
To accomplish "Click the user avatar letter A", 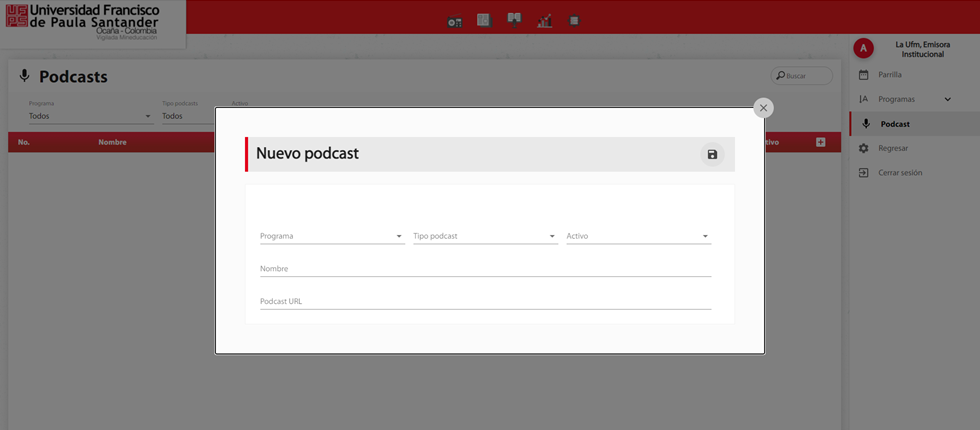I will [864, 48].
